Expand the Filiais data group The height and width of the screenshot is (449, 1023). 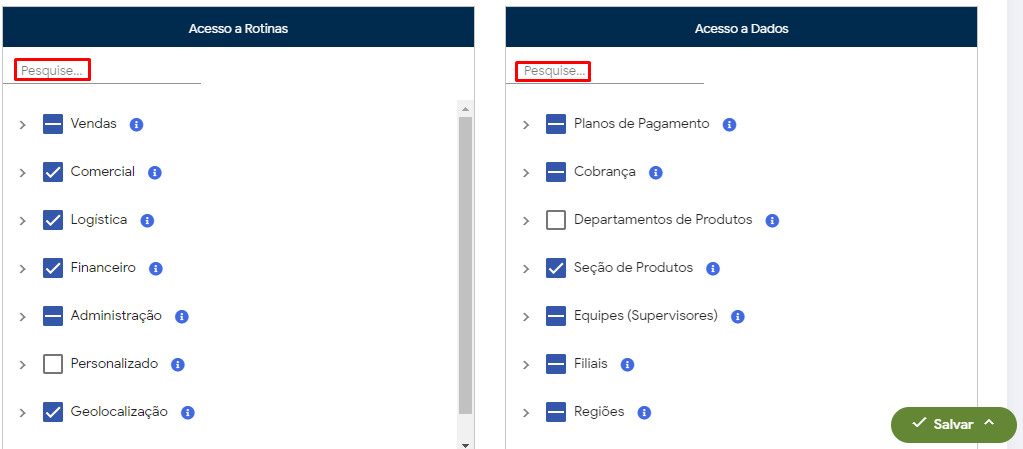(x=526, y=364)
